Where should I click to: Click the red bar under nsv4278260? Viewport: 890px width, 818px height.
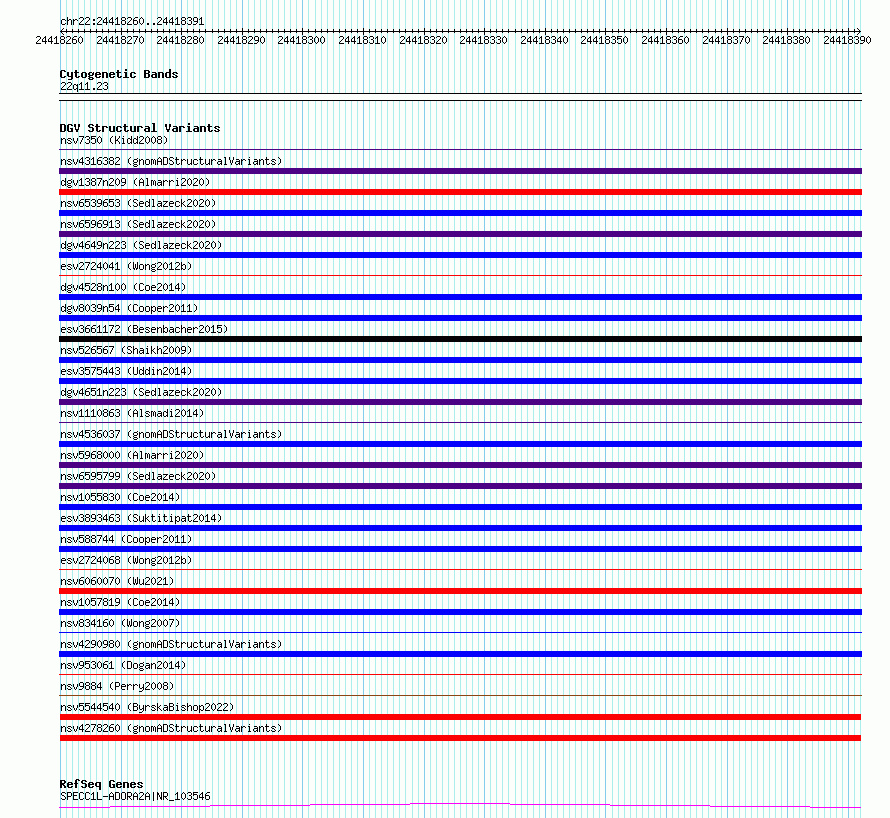point(460,738)
